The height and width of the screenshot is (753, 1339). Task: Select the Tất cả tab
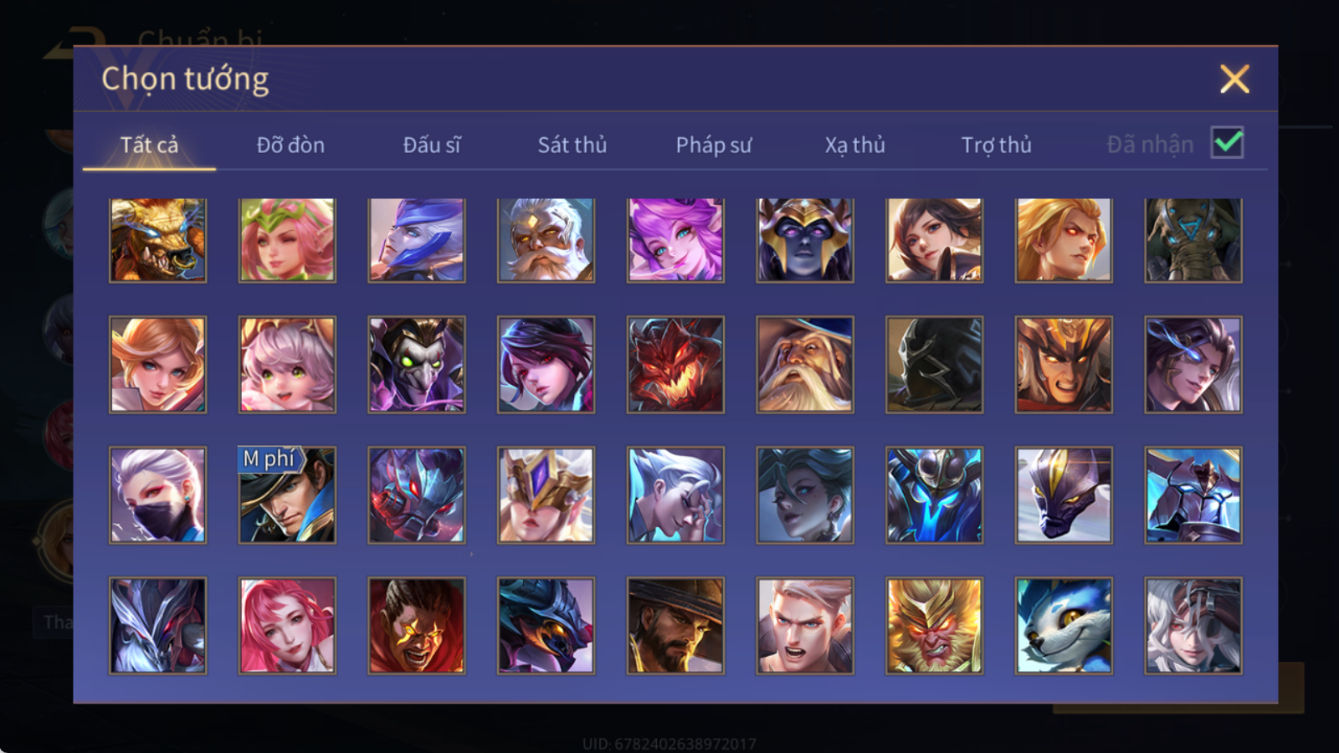pyautogui.click(x=149, y=145)
